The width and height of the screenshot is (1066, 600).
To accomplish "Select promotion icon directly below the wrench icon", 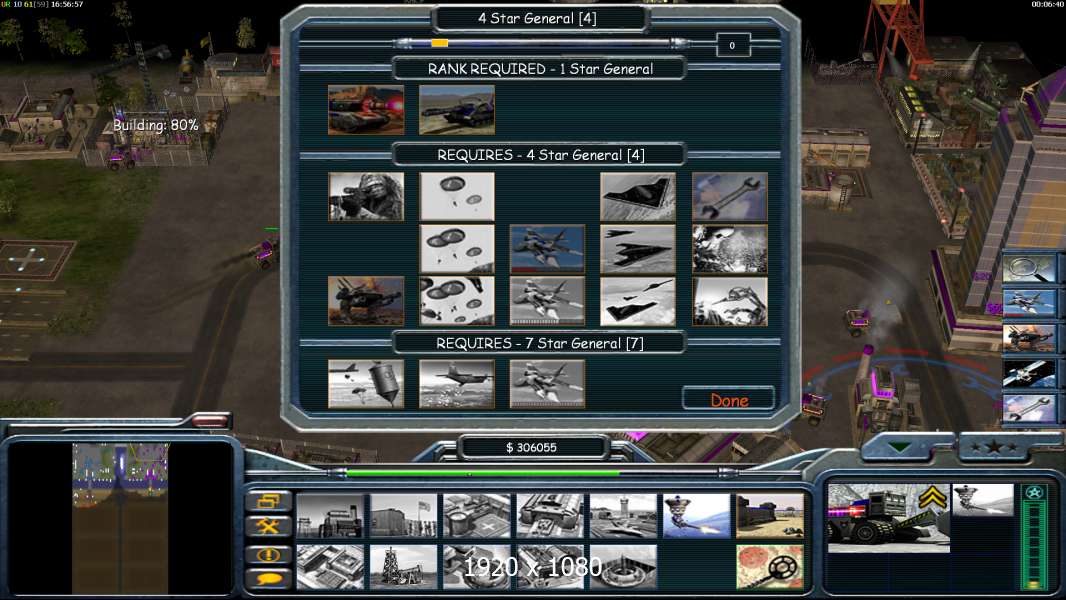I will tap(729, 249).
